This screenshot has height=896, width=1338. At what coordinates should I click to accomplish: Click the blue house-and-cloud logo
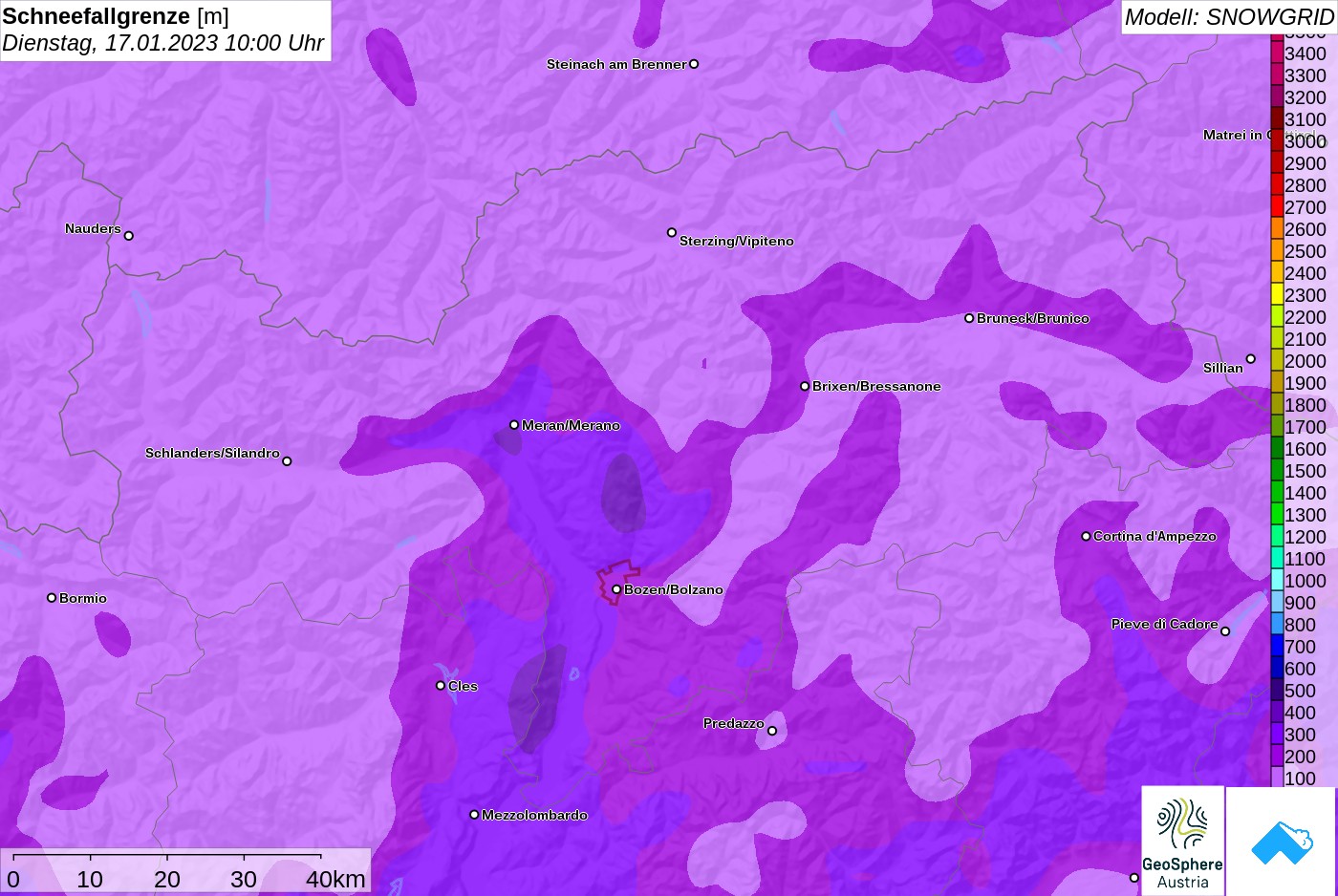point(1282,842)
